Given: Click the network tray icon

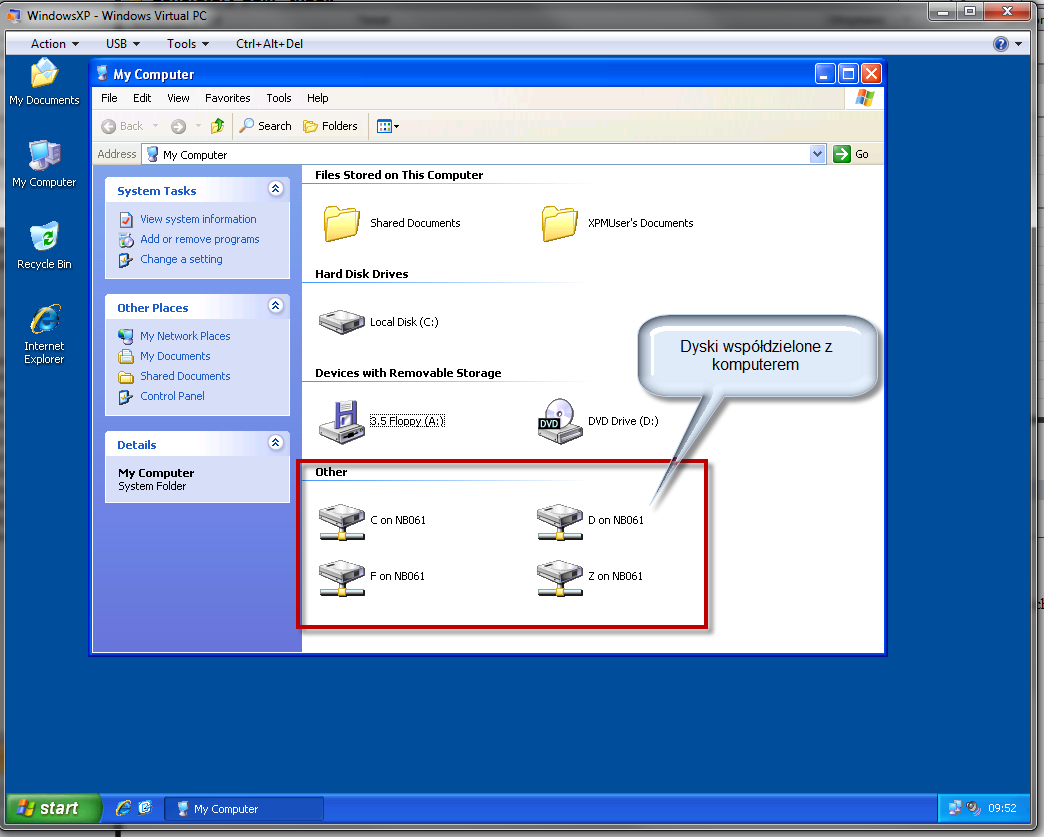Looking at the screenshot, I should (x=955, y=808).
